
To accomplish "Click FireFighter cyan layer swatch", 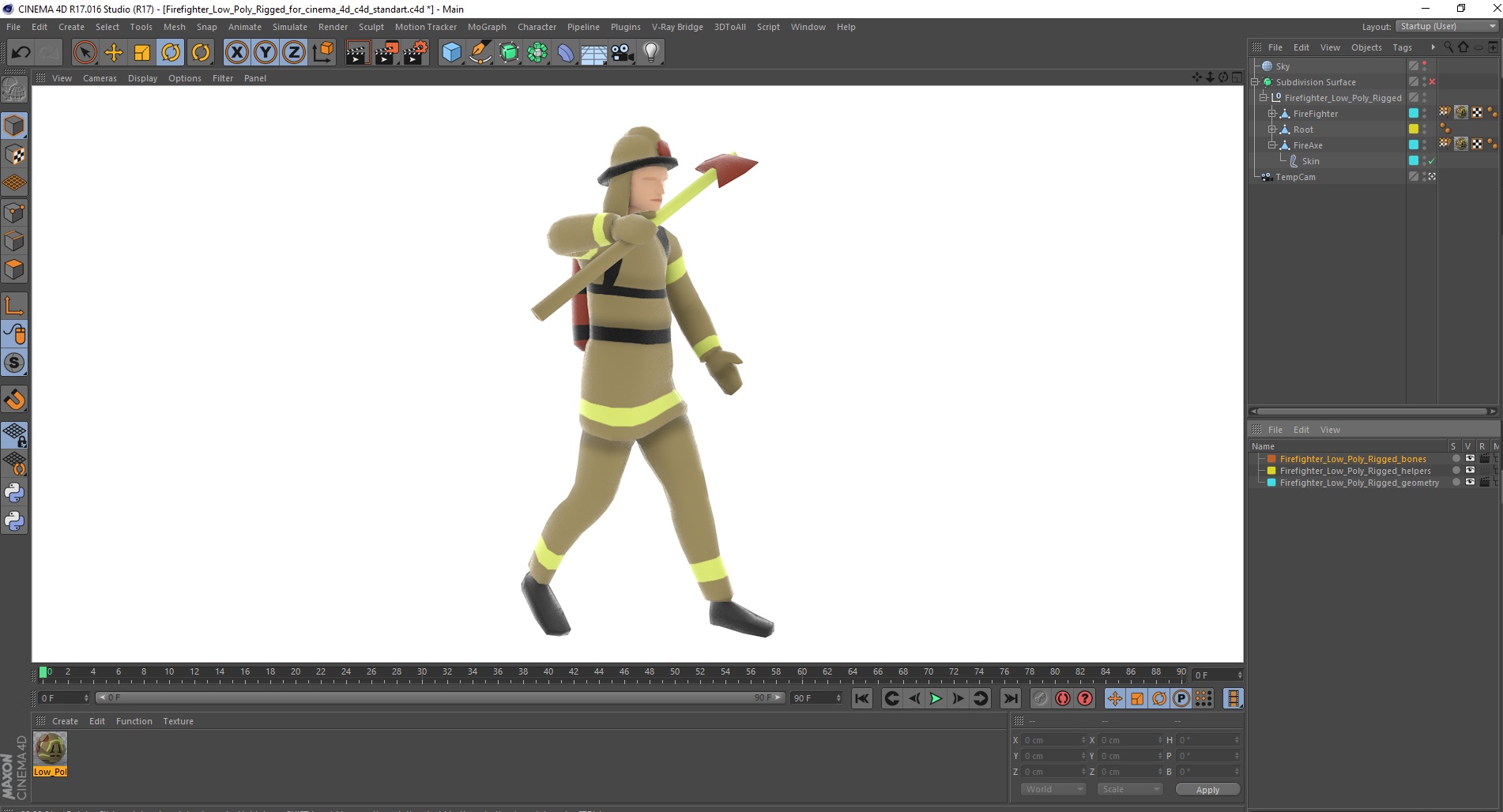I will pyautogui.click(x=1414, y=114).
